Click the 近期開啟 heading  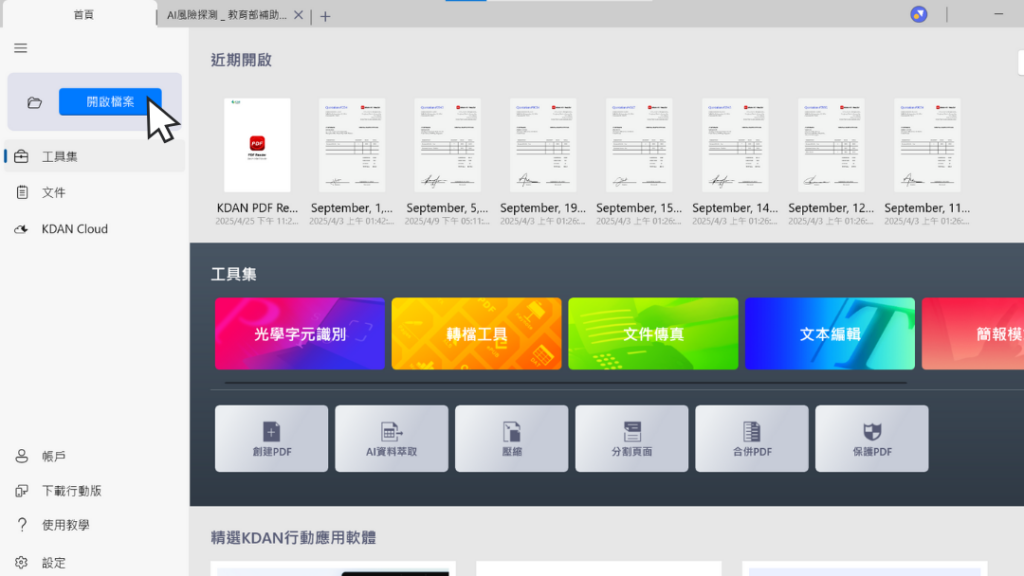point(241,60)
